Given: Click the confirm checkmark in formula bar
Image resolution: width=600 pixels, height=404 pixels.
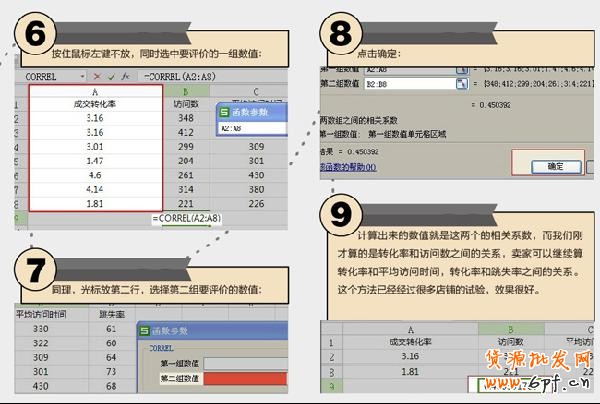Looking at the screenshot, I should [x=110, y=75].
